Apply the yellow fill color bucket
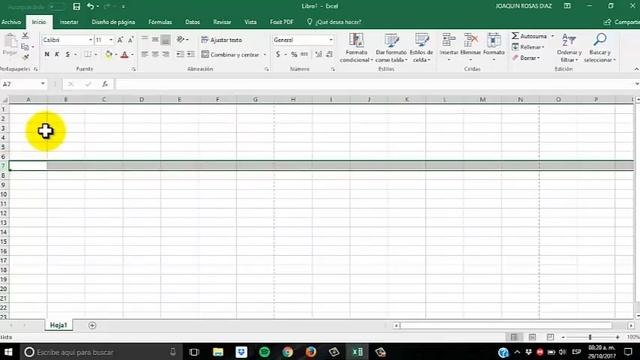 (109, 54)
